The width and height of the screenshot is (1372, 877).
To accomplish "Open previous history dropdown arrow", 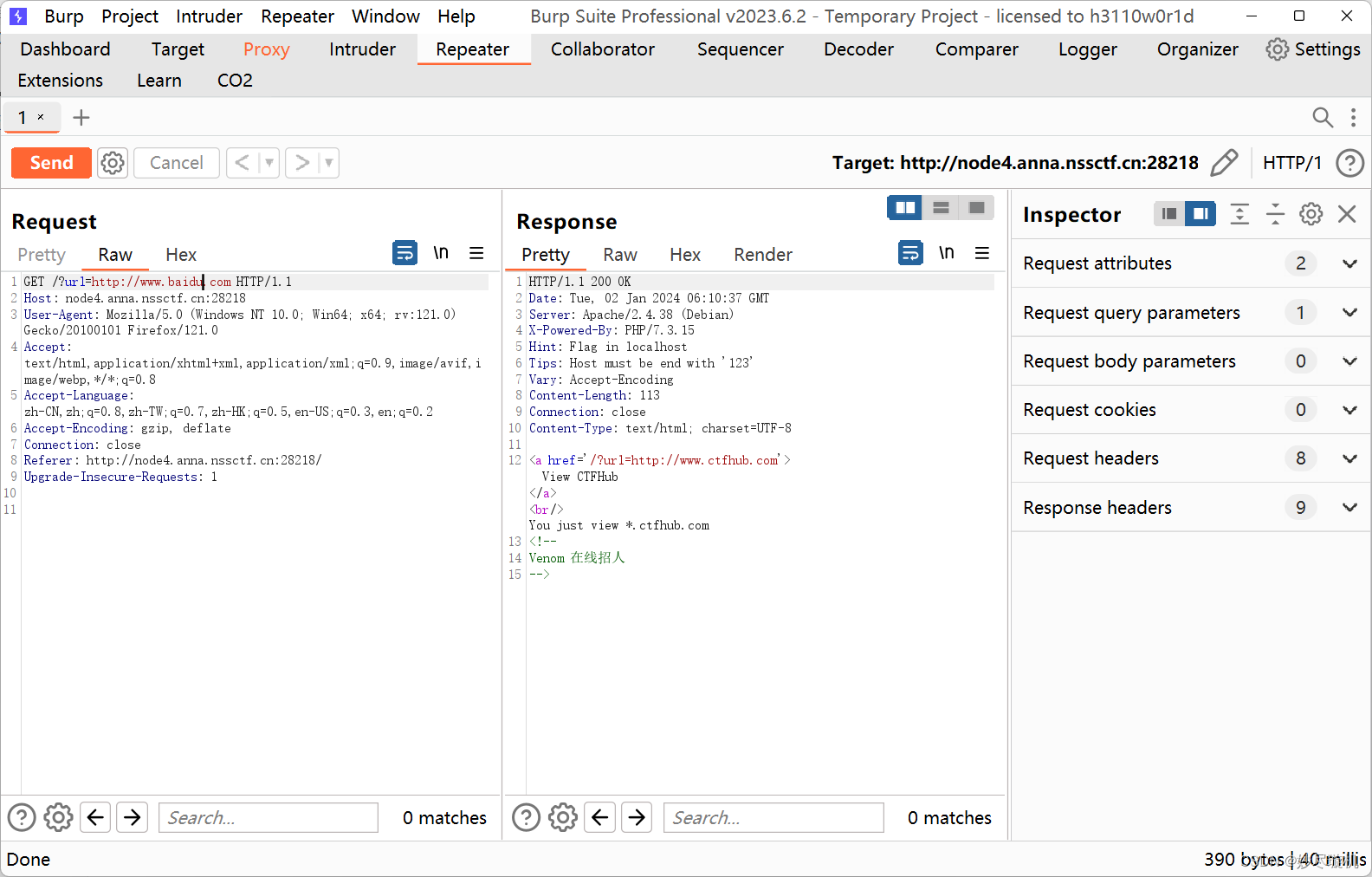I will click(269, 163).
